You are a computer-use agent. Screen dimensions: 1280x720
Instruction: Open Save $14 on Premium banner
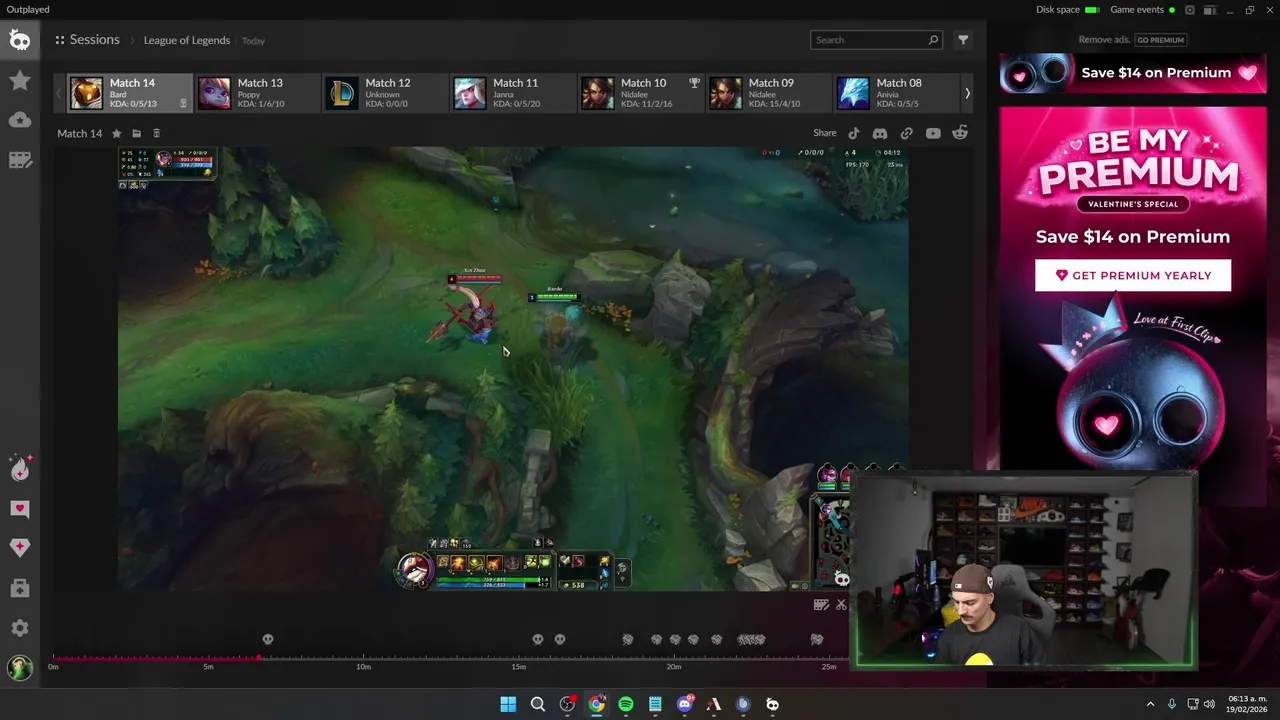pos(1133,73)
